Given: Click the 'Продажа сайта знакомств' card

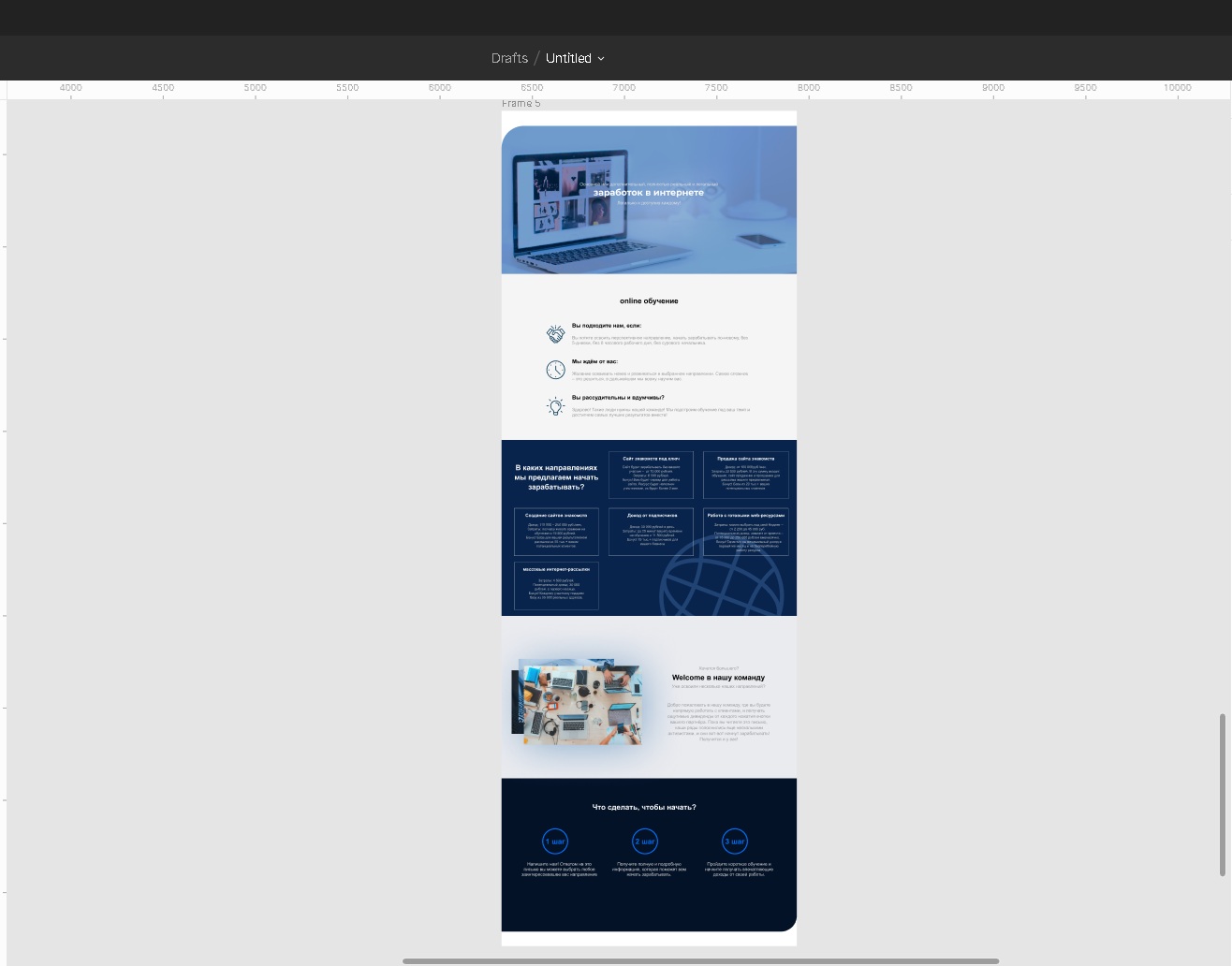Looking at the screenshot, I should pyautogui.click(x=746, y=475).
